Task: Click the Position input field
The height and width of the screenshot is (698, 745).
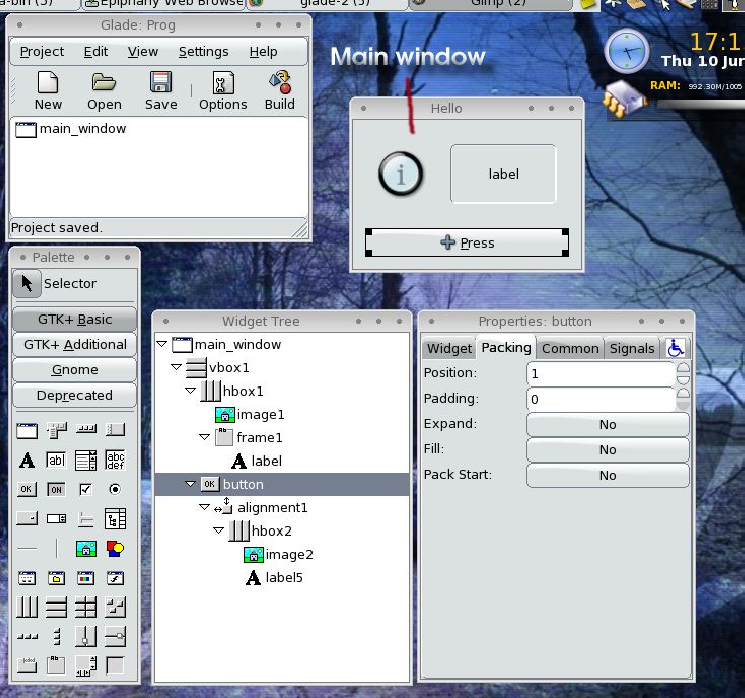Action: point(601,373)
